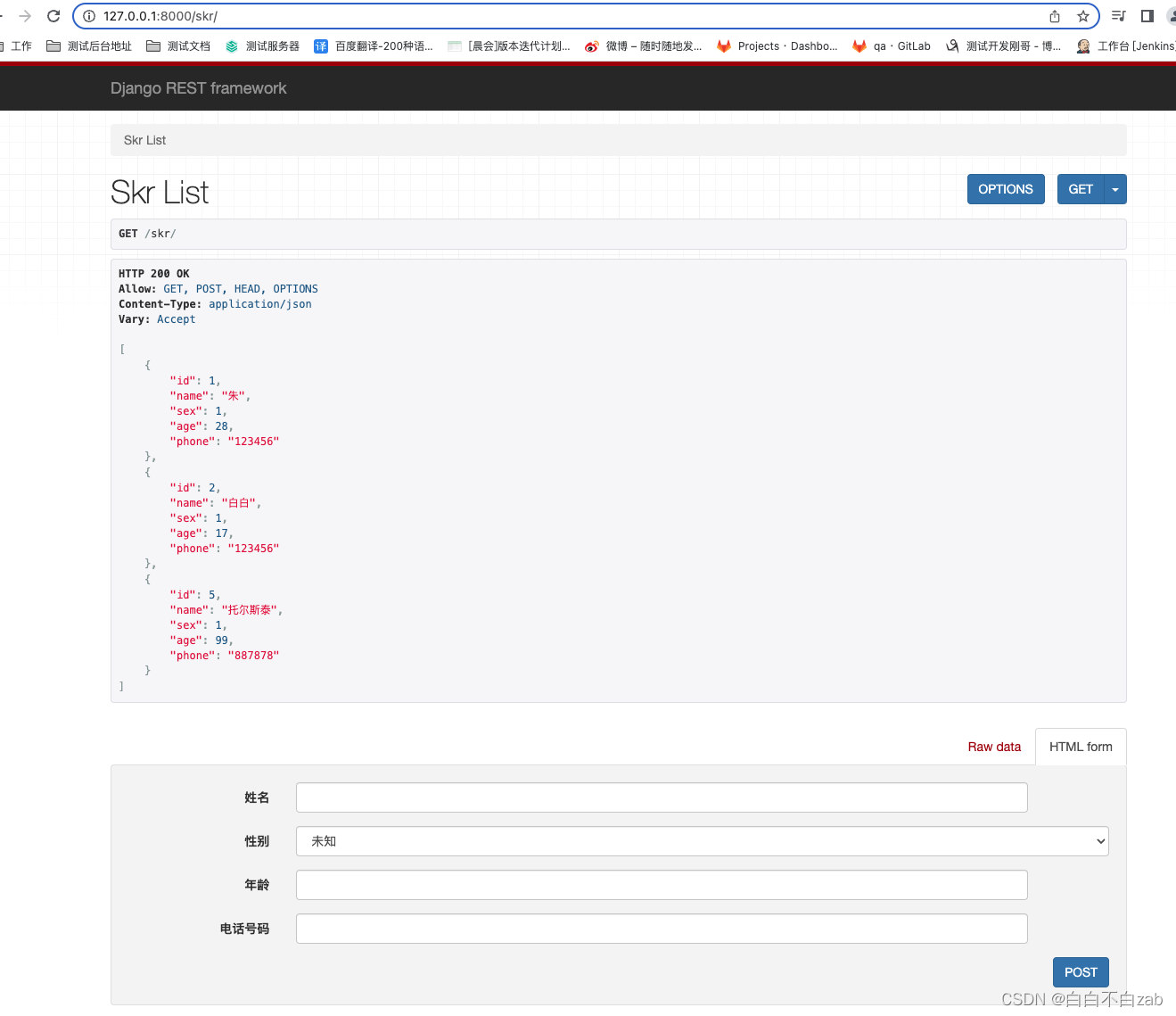Click the "application/json" content type value
Image resolution: width=1176 pixels, height=1016 pixels.
coord(260,304)
